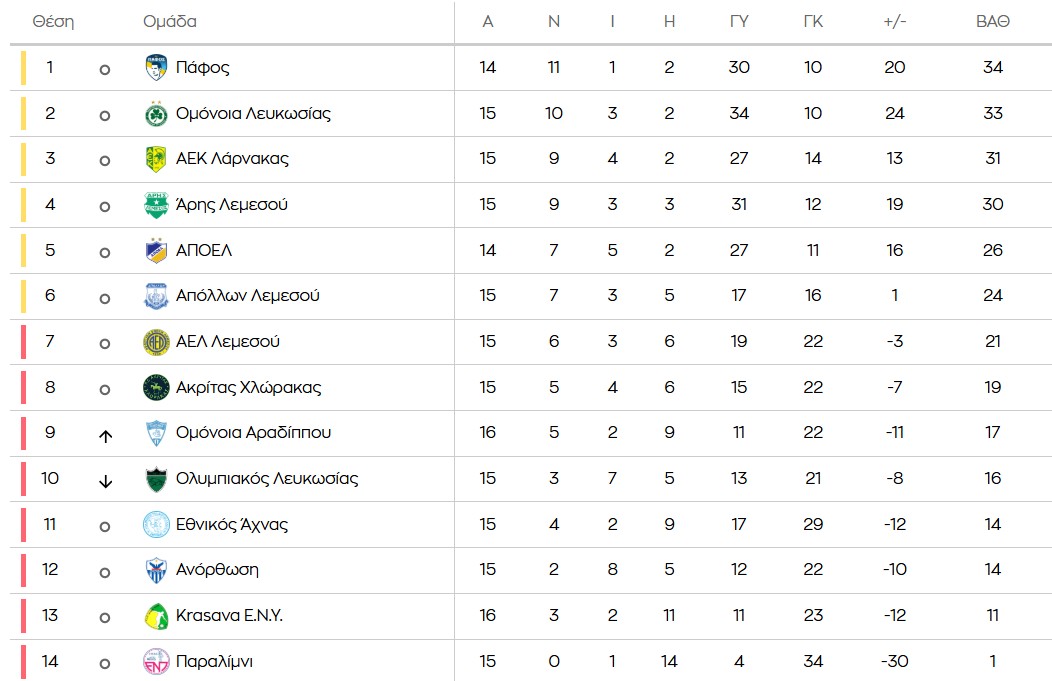Image resolution: width=1052 pixels, height=681 pixels.
Task: Click the ΑΕΛ Λεμεσού round logo
Action: pos(155,342)
